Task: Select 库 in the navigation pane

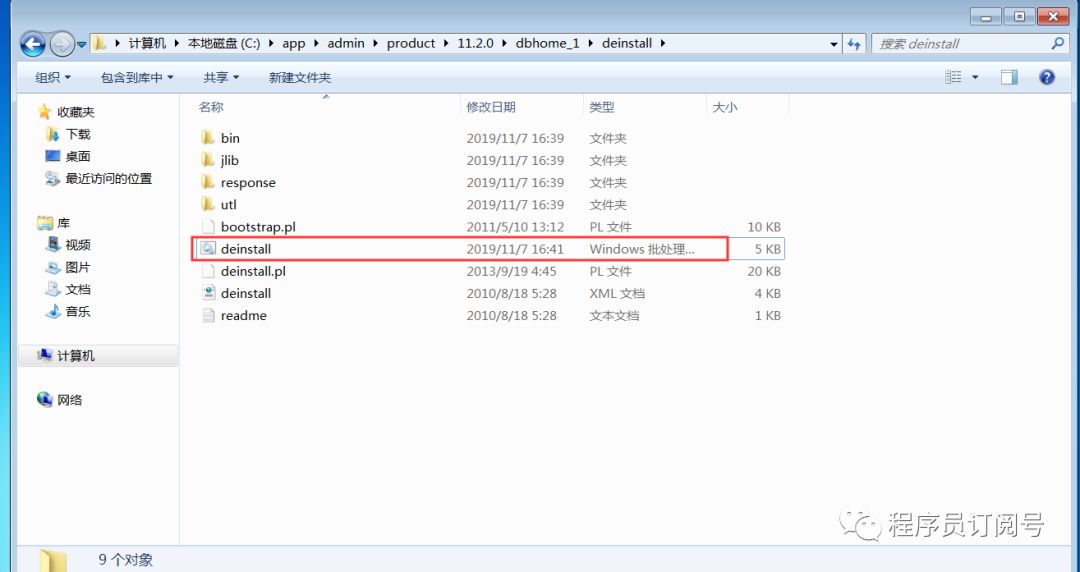Action: (63, 223)
